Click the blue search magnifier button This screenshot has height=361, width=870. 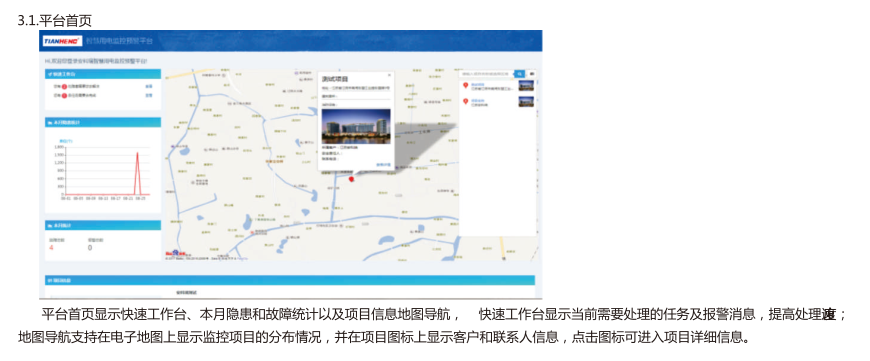pos(519,73)
